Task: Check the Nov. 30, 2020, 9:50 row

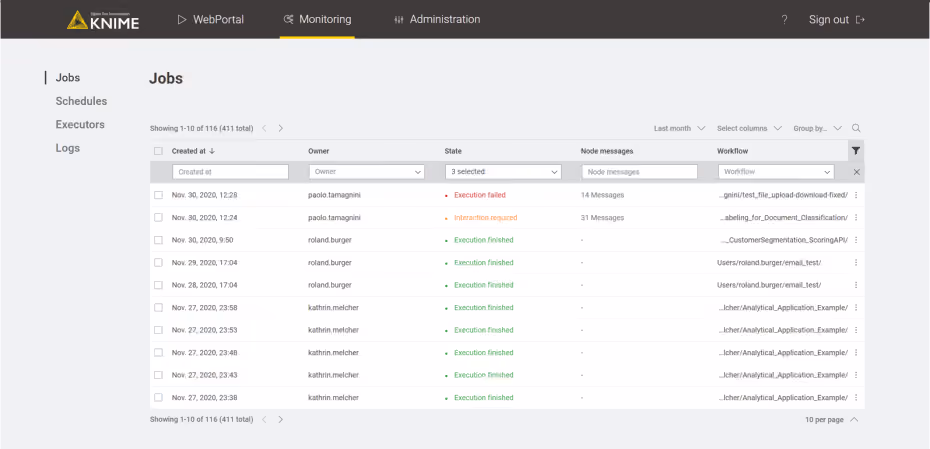Action: [x=158, y=240]
